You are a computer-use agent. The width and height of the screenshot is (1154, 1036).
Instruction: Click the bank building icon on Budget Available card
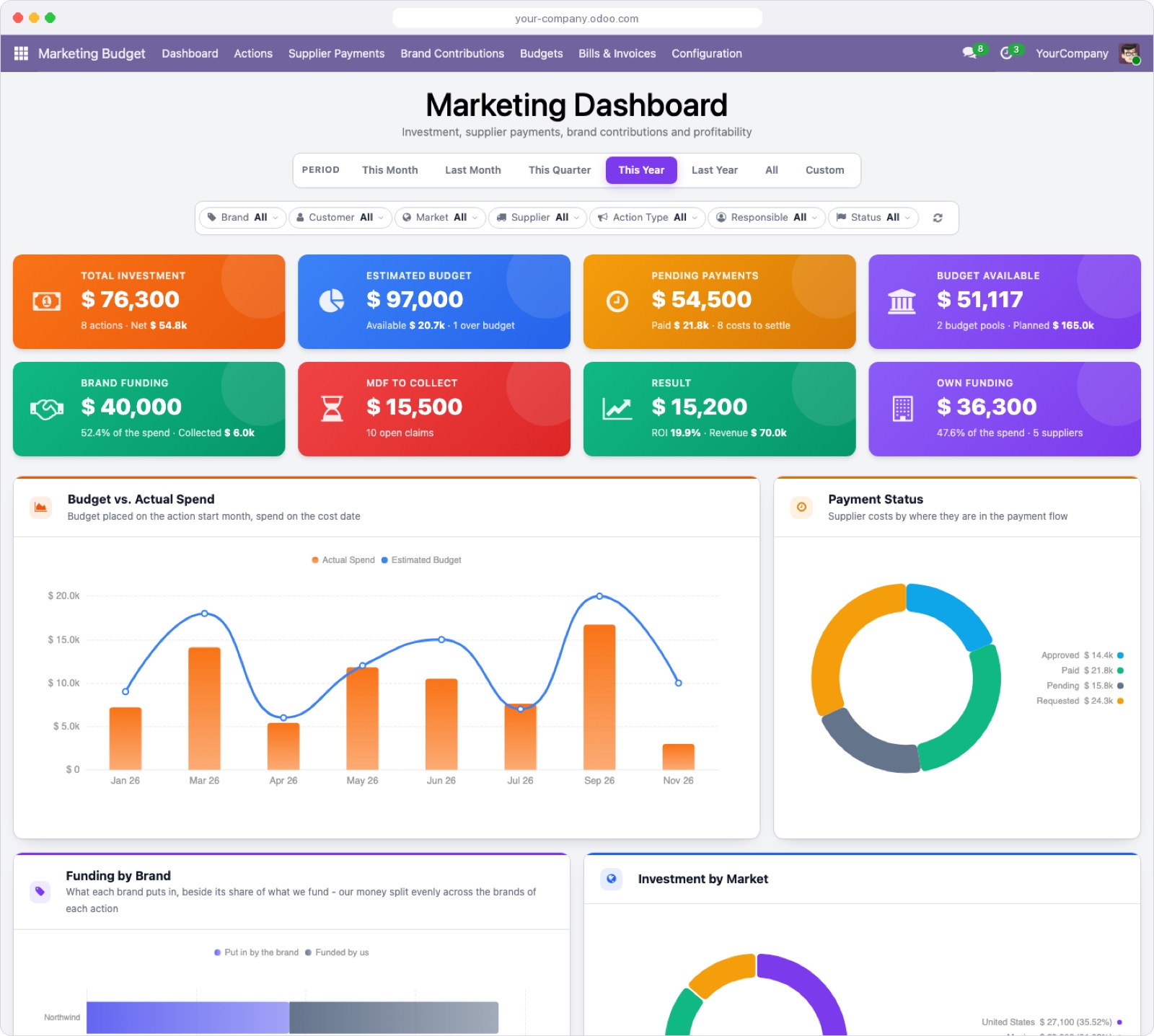click(x=902, y=301)
